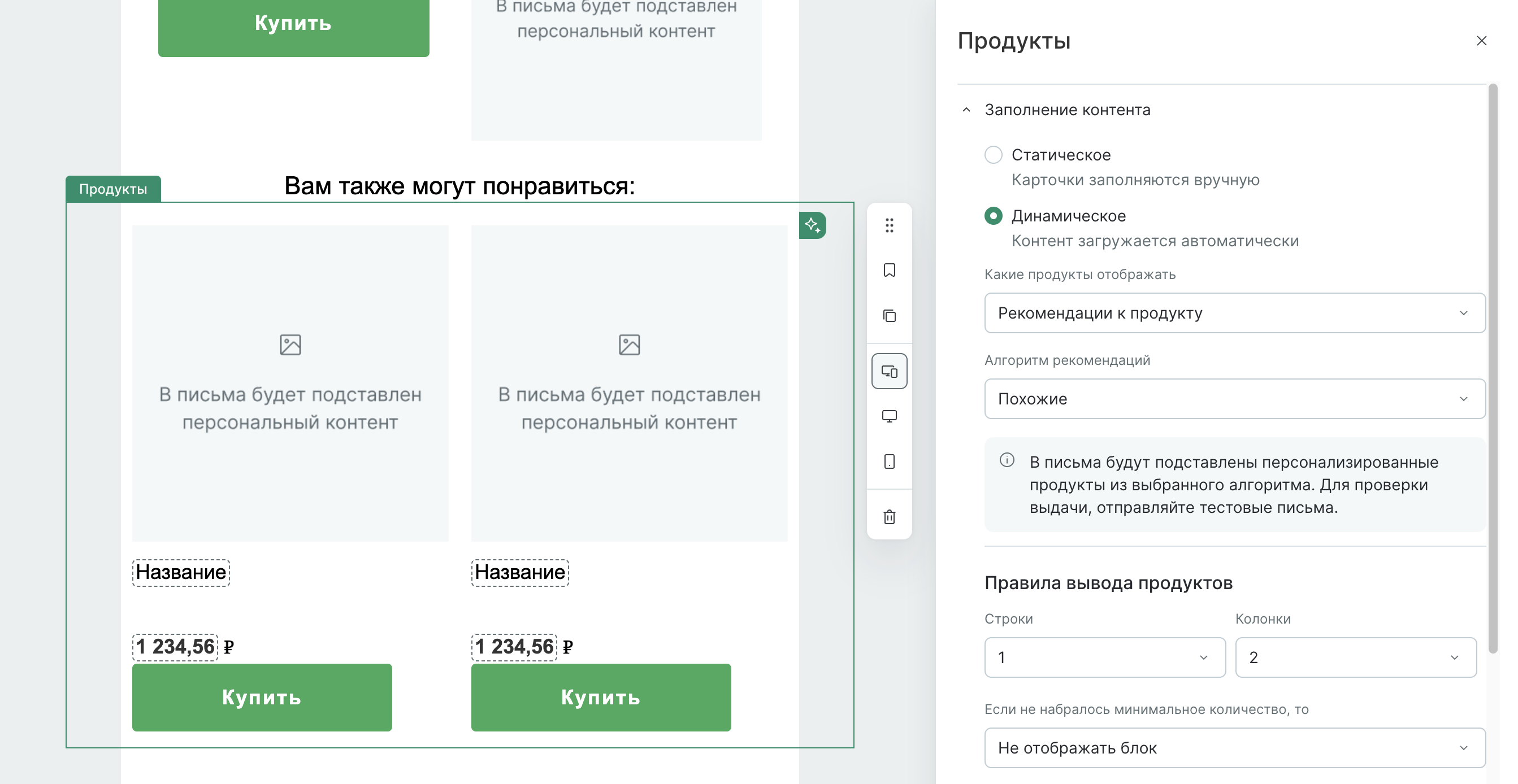This screenshot has height=784, width=1518.
Task: Select the desktop and mobile view icon
Action: 889,371
